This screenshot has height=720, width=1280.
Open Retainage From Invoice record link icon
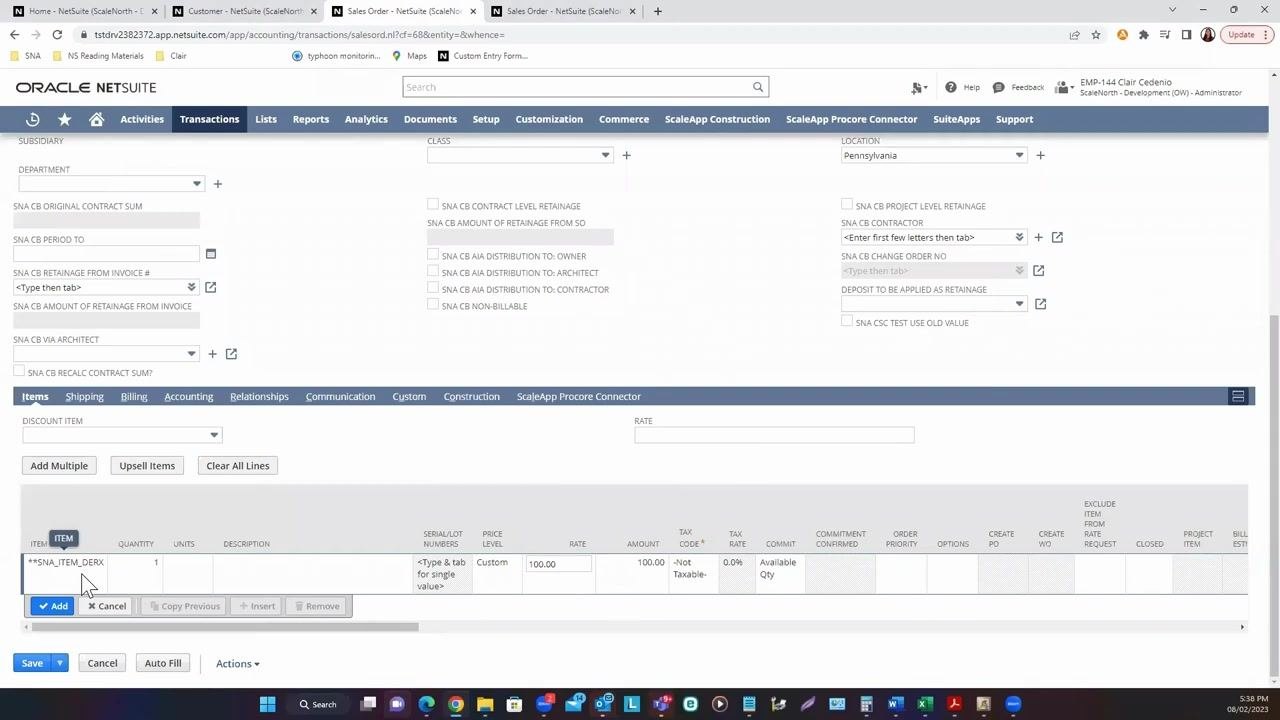210,288
